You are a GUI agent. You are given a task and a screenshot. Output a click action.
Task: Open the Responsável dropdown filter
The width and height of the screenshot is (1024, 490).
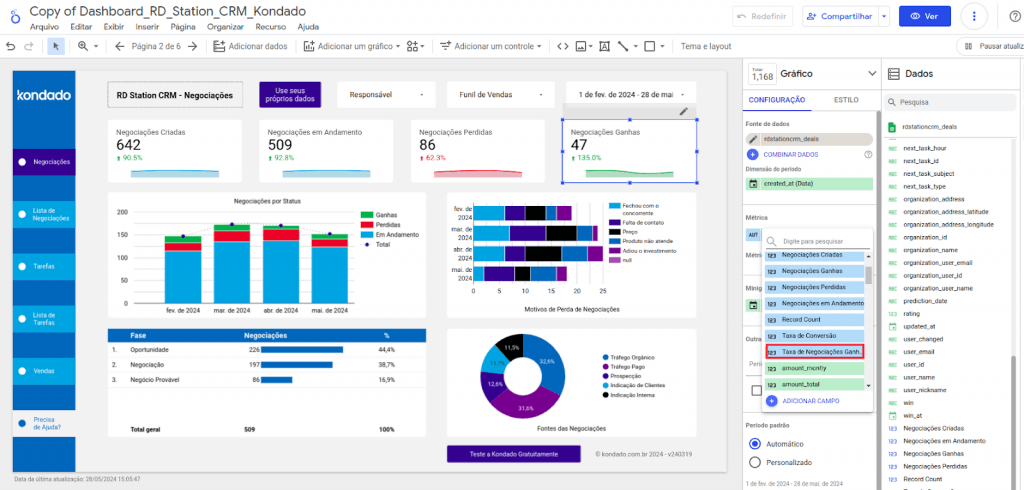[386, 95]
